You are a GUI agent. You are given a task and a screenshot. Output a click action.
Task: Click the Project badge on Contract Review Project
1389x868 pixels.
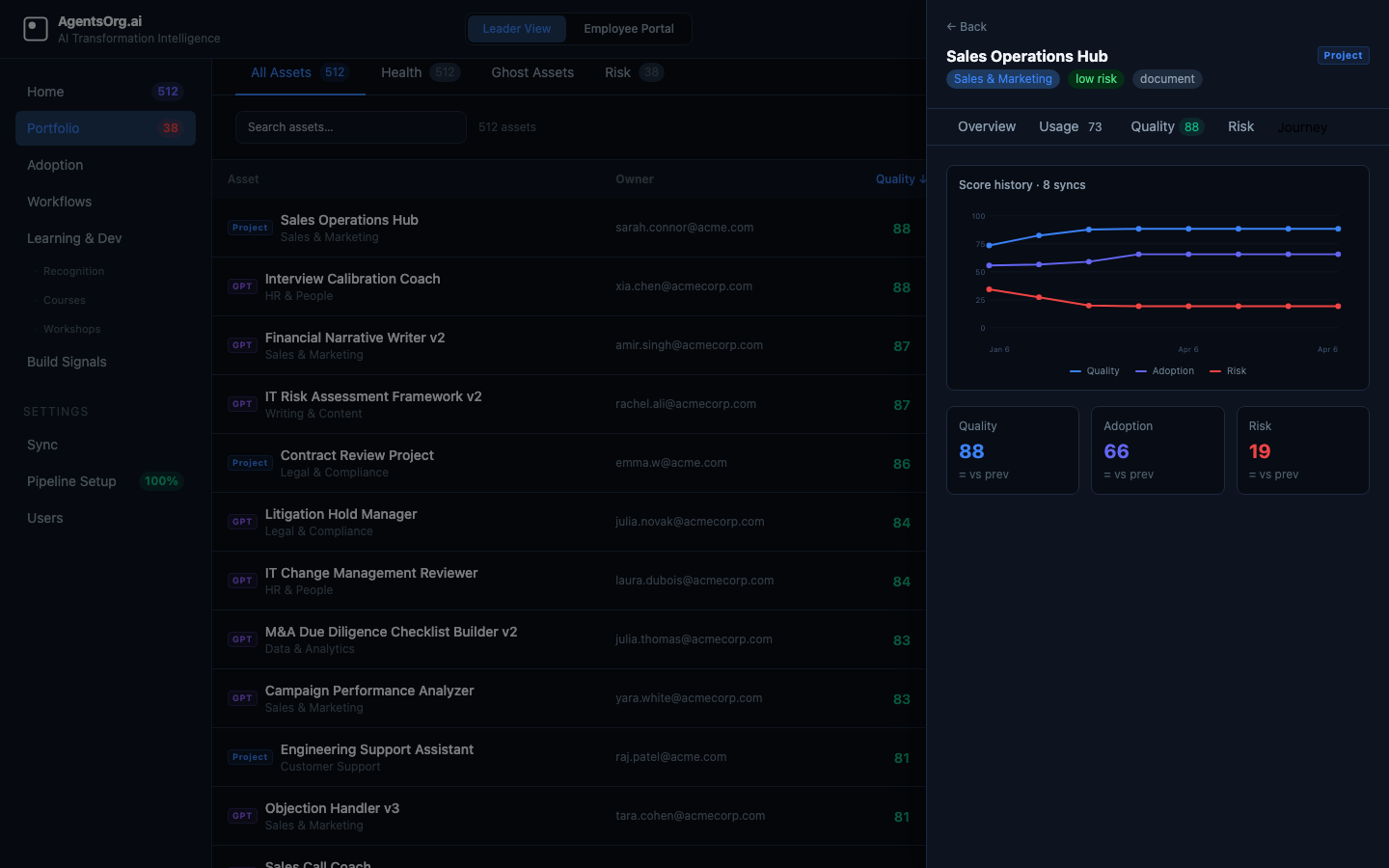click(250, 463)
